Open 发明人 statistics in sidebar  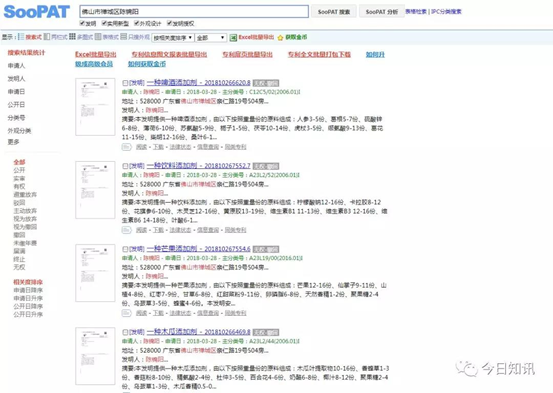(x=16, y=79)
